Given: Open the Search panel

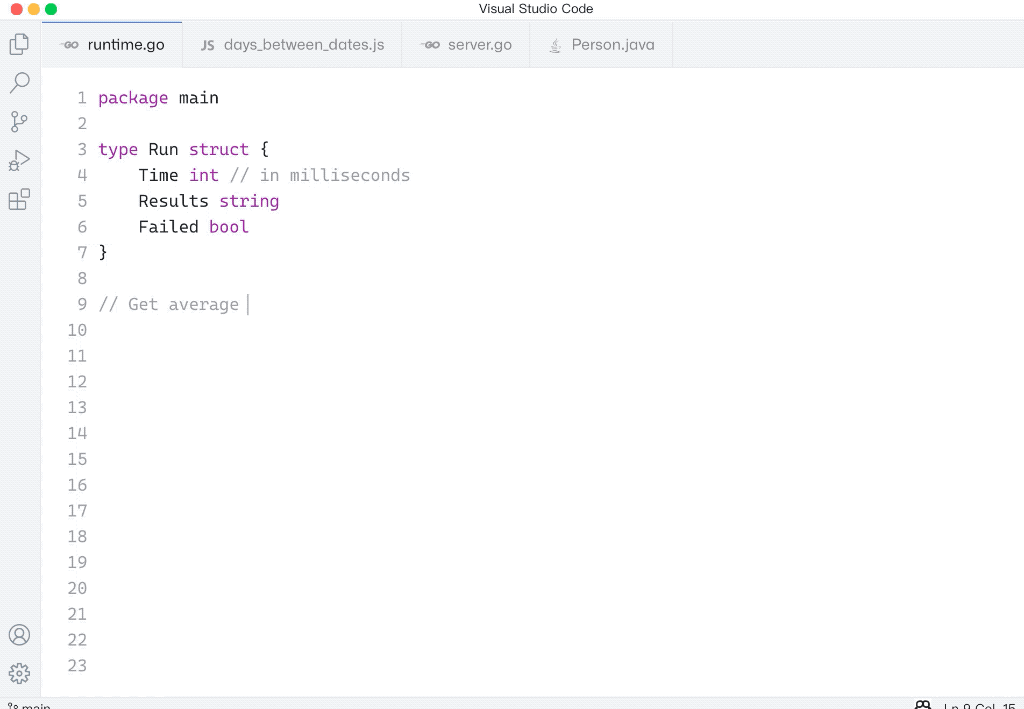Looking at the screenshot, I should (x=19, y=83).
